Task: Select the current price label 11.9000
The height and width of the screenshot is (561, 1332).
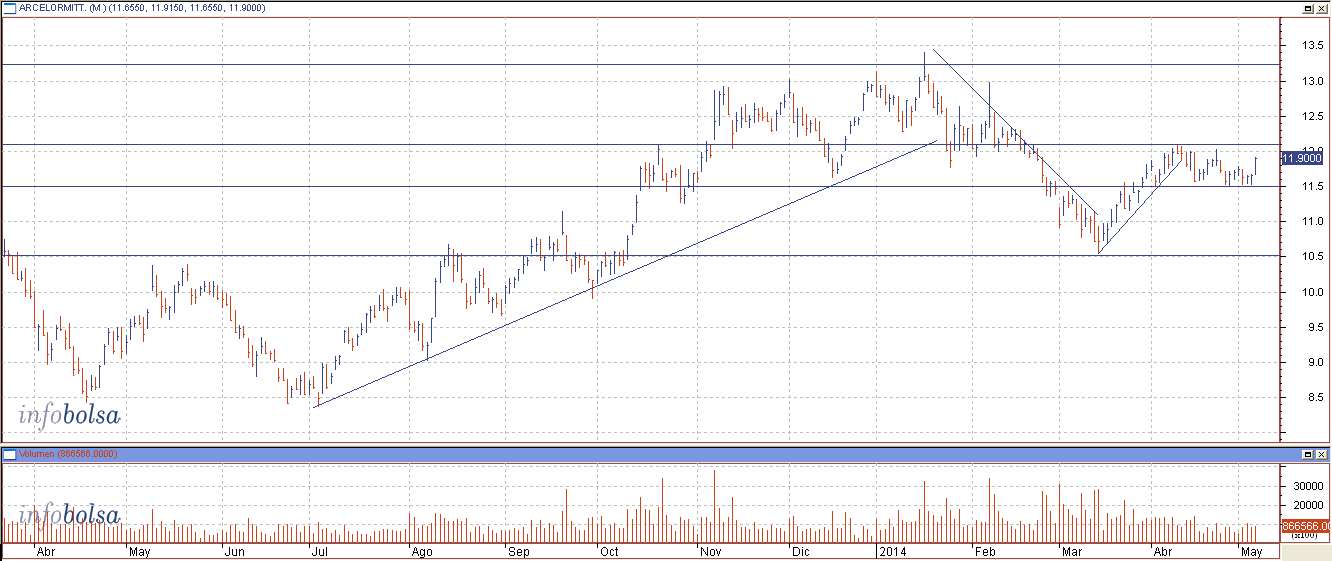Action: 1301,157
